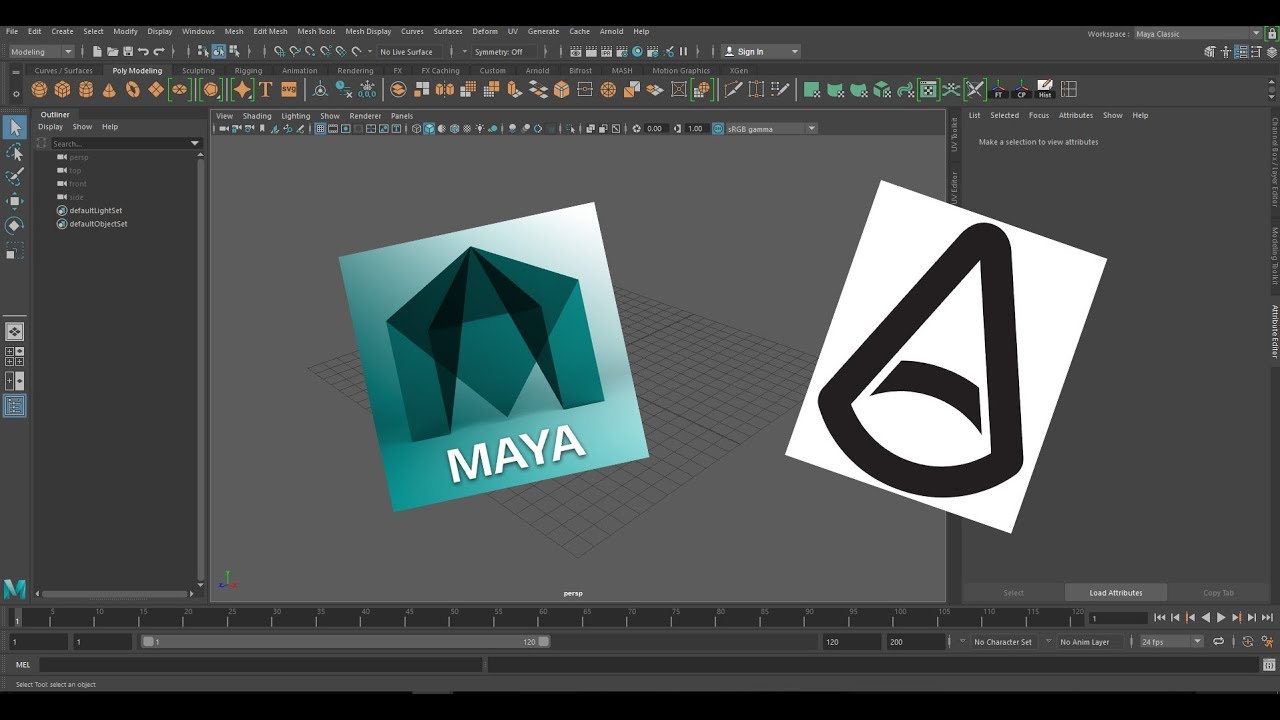The width and height of the screenshot is (1280, 720).
Task: Switch to the Sculpting shelf tab
Action: 198,71
